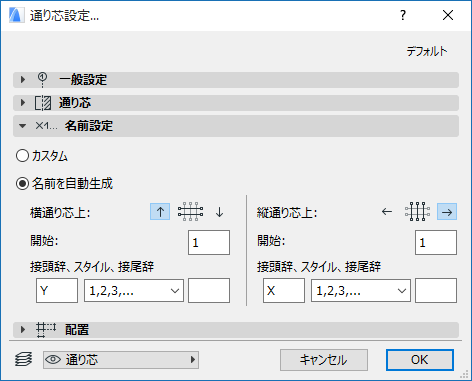Screen dimensions: 472x381
Task: Click the eye icon in layer selector
Action: click(53, 360)
